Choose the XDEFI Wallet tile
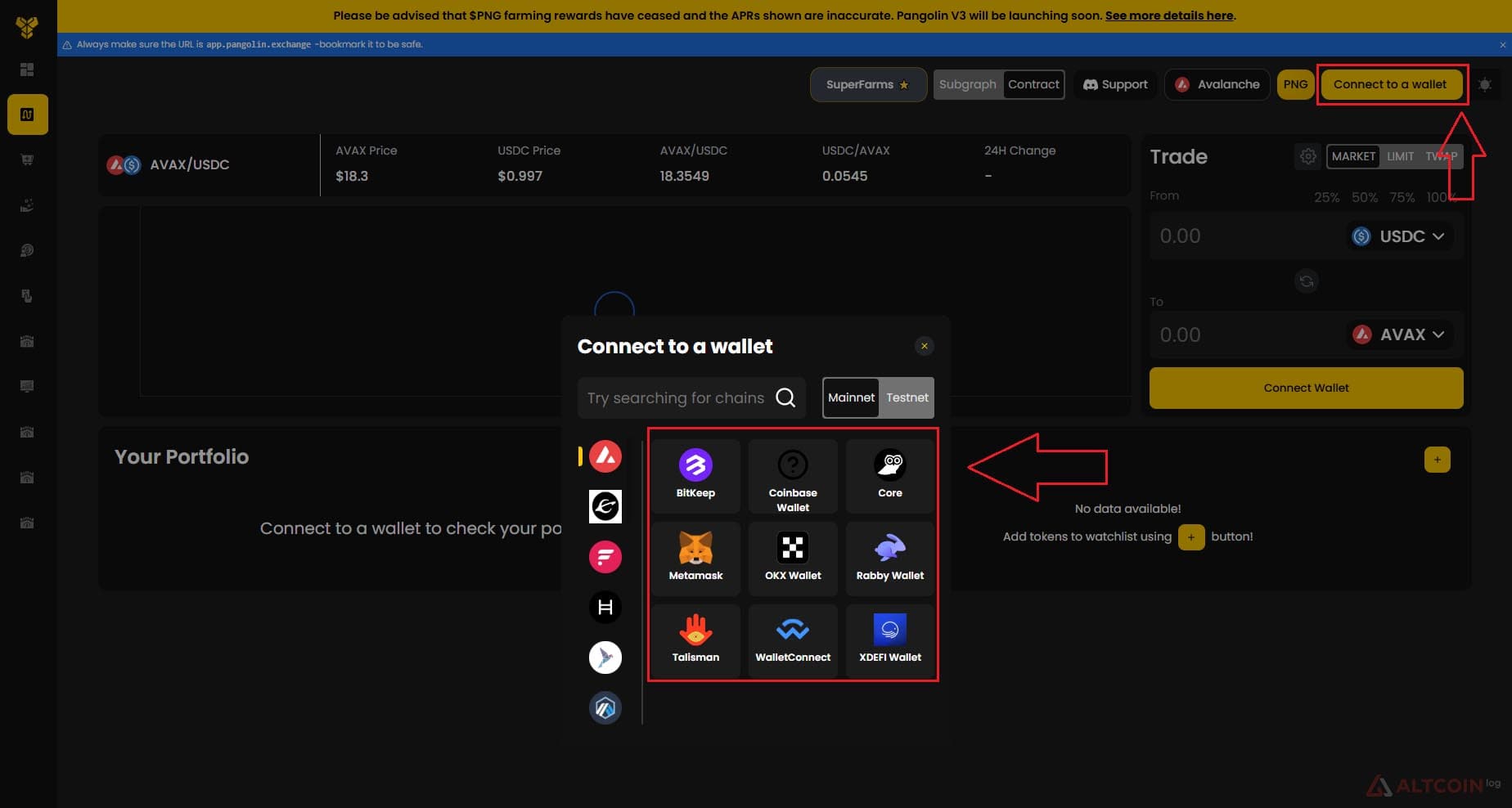This screenshot has width=1512, height=808. [x=889, y=640]
